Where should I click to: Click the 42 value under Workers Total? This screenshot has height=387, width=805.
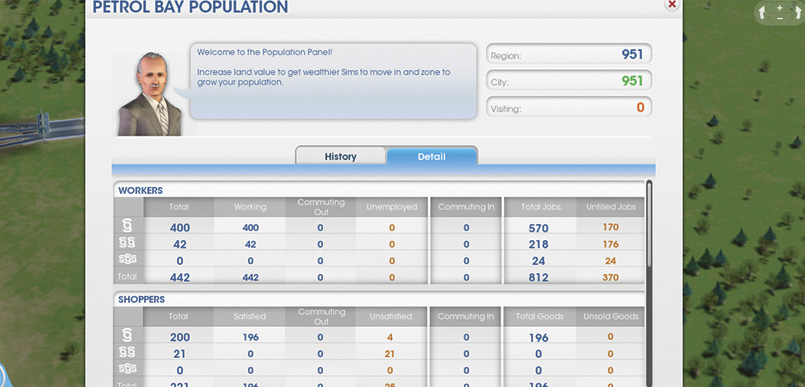tap(180, 244)
